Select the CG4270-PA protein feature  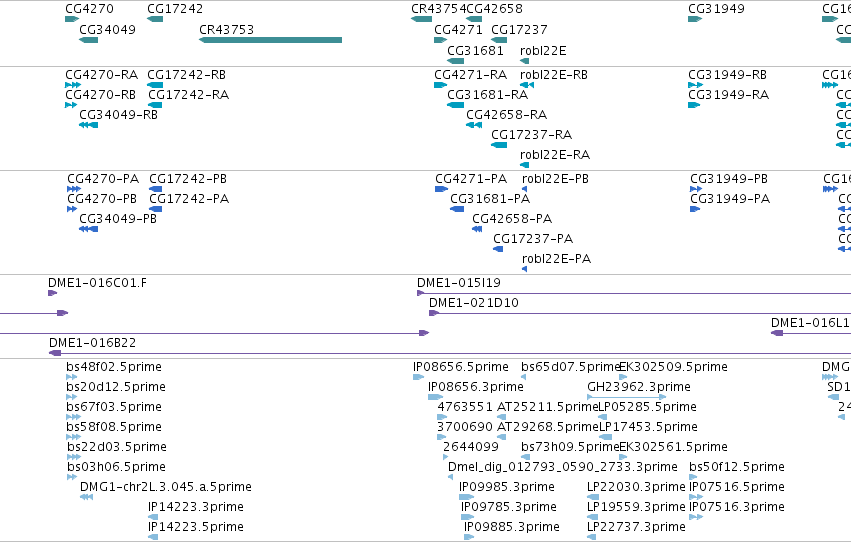coord(74,189)
